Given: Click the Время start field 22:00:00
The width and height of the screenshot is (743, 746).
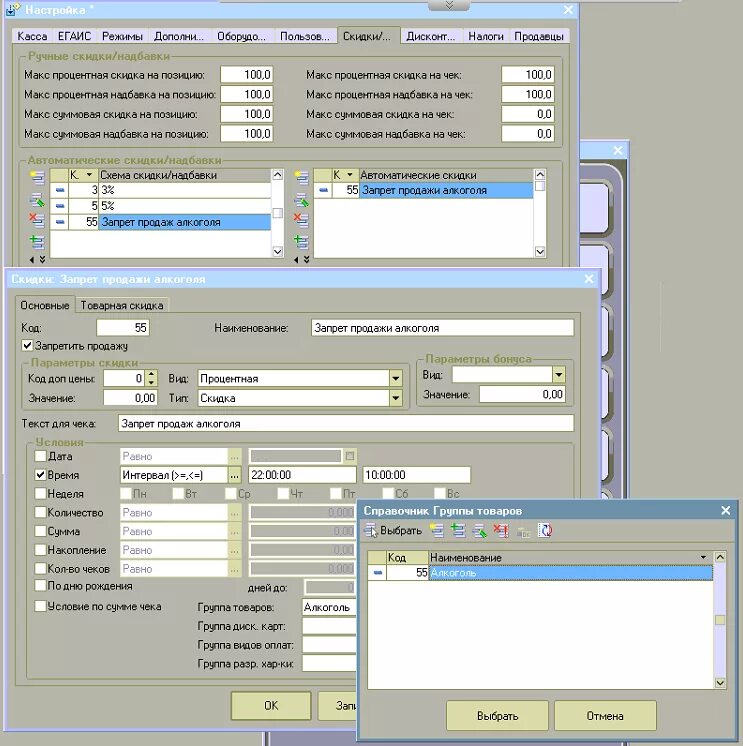Looking at the screenshot, I should [302, 475].
